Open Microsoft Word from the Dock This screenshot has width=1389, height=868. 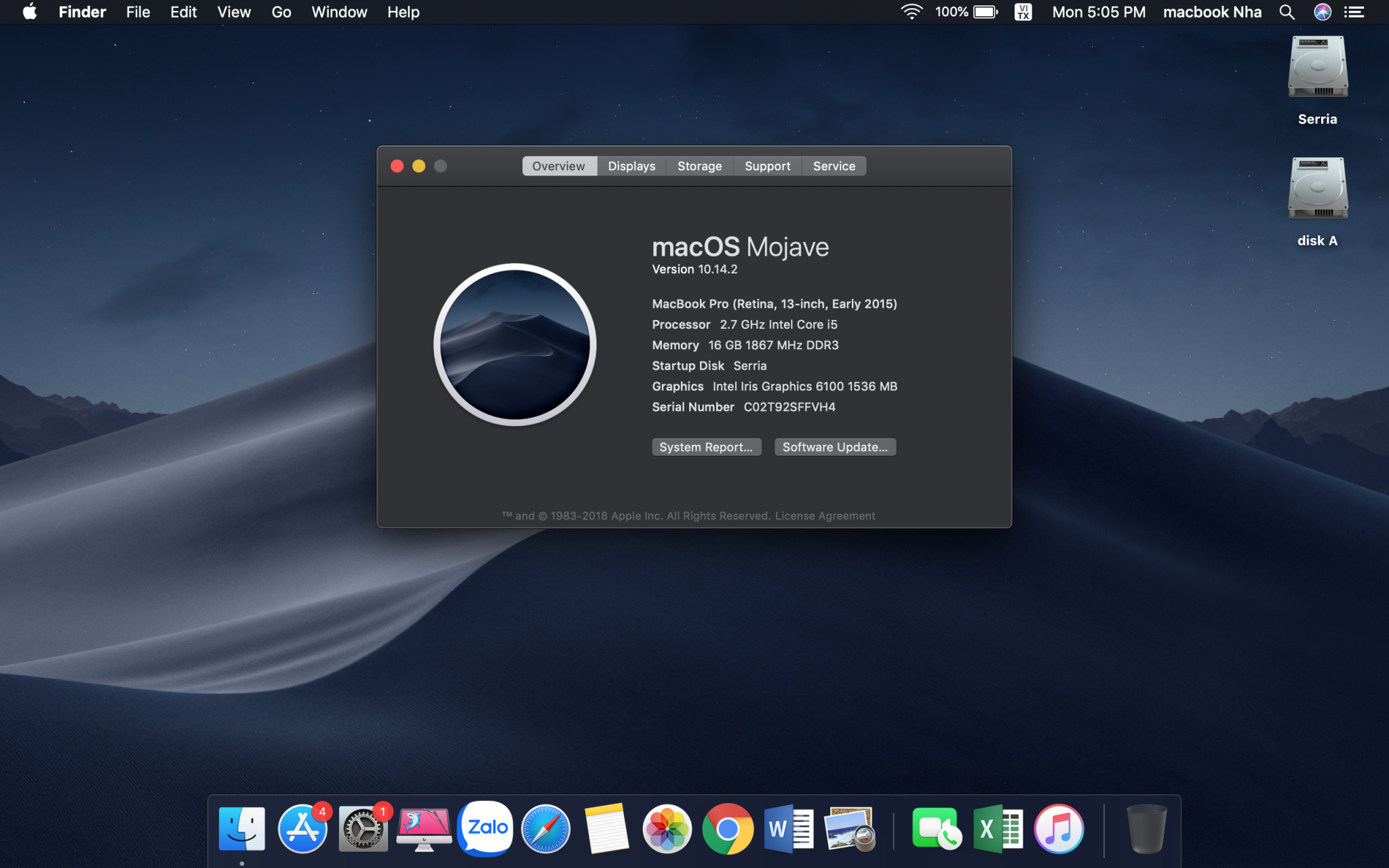click(x=788, y=829)
